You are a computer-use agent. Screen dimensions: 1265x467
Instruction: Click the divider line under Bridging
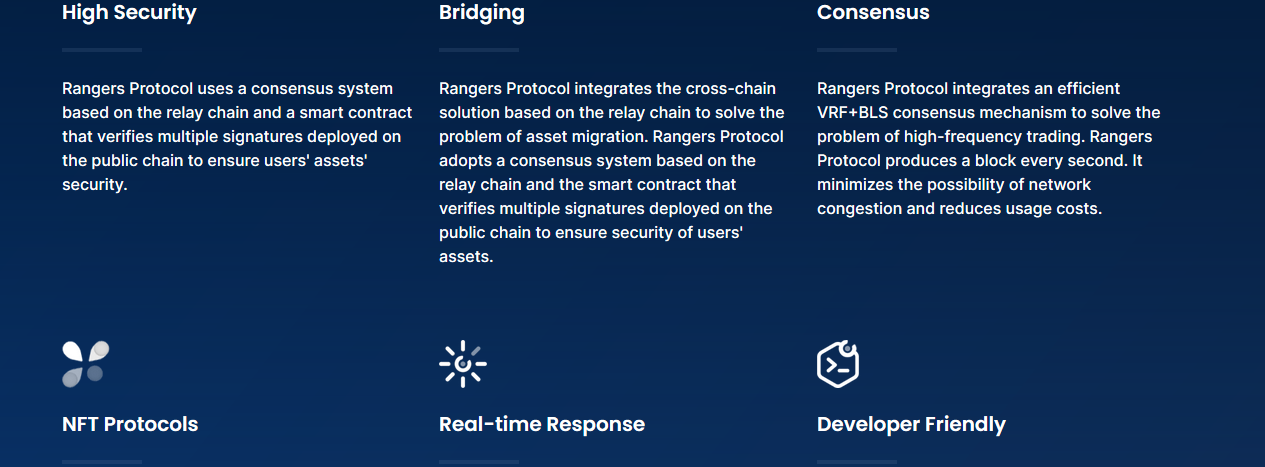coord(479,49)
